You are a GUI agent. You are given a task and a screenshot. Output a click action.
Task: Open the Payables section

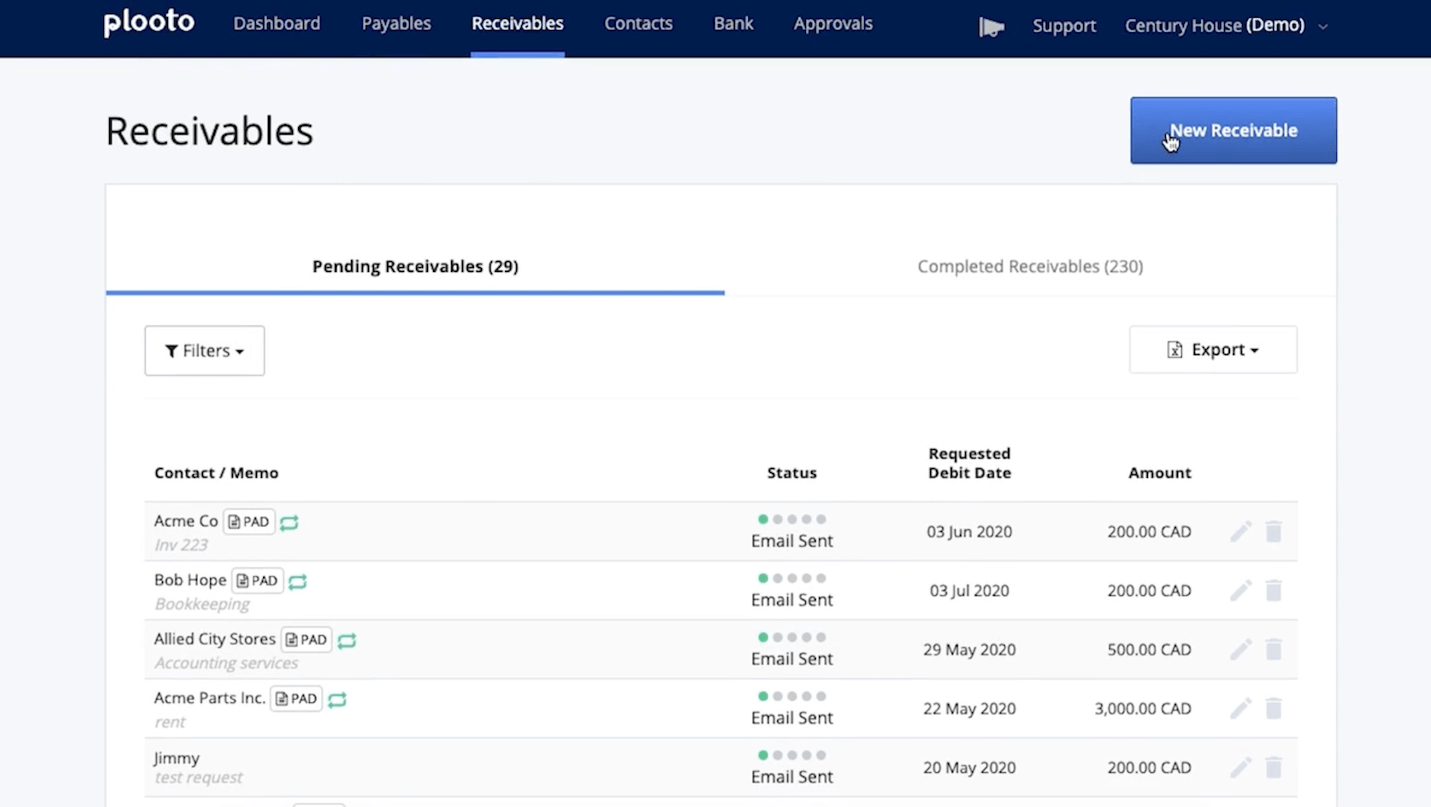396,23
